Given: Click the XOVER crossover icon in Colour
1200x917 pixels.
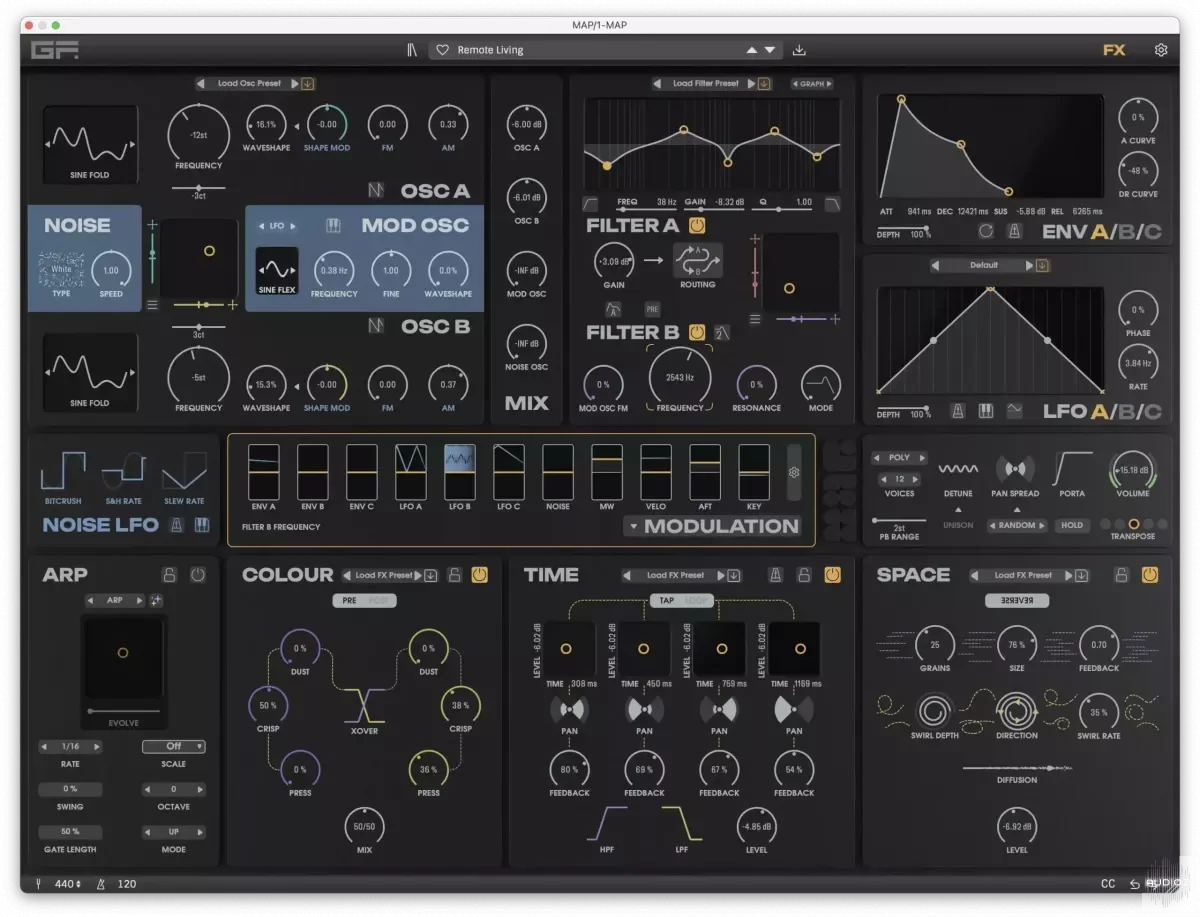Looking at the screenshot, I should (x=364, y=706).
